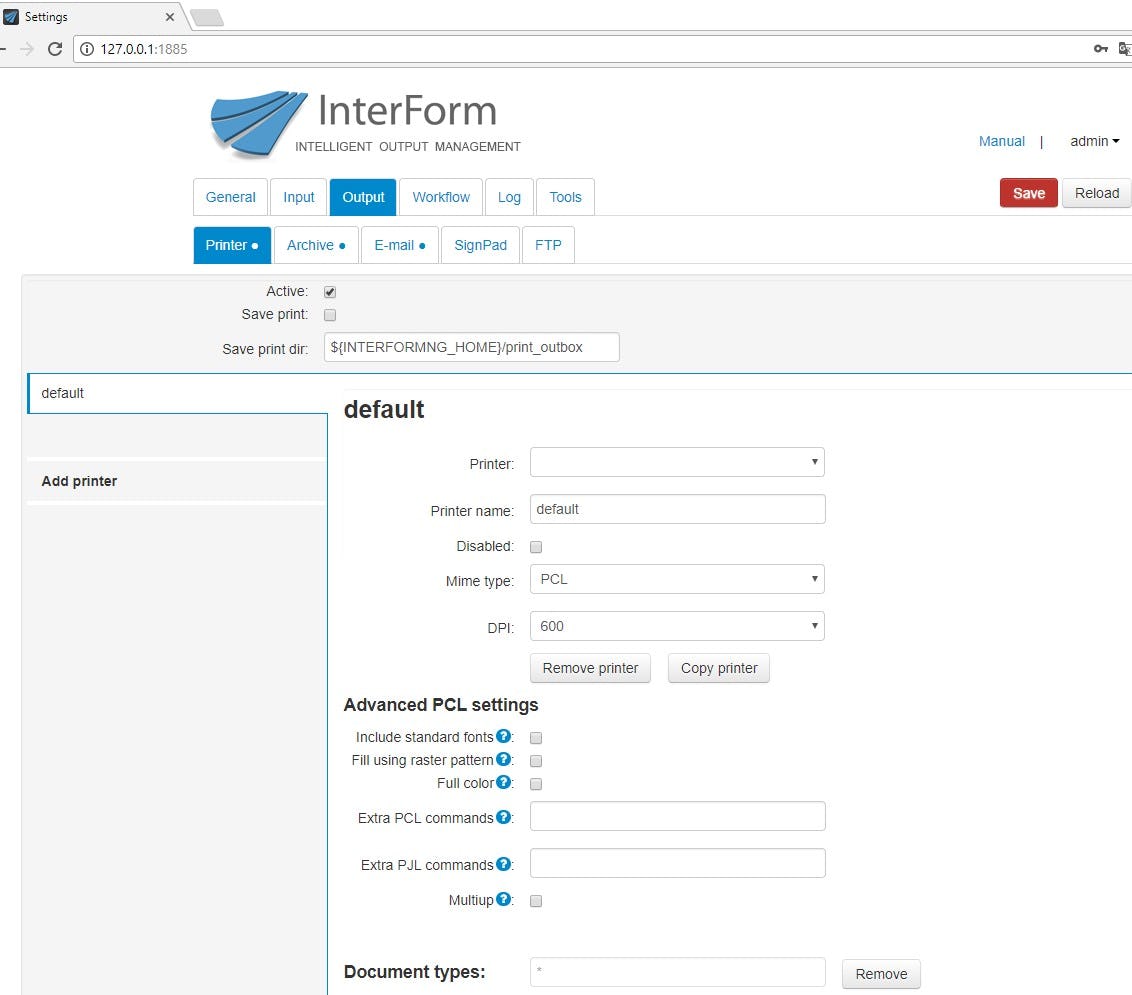
Task: Expand the admin account menu
Action: coord(1094,141)
